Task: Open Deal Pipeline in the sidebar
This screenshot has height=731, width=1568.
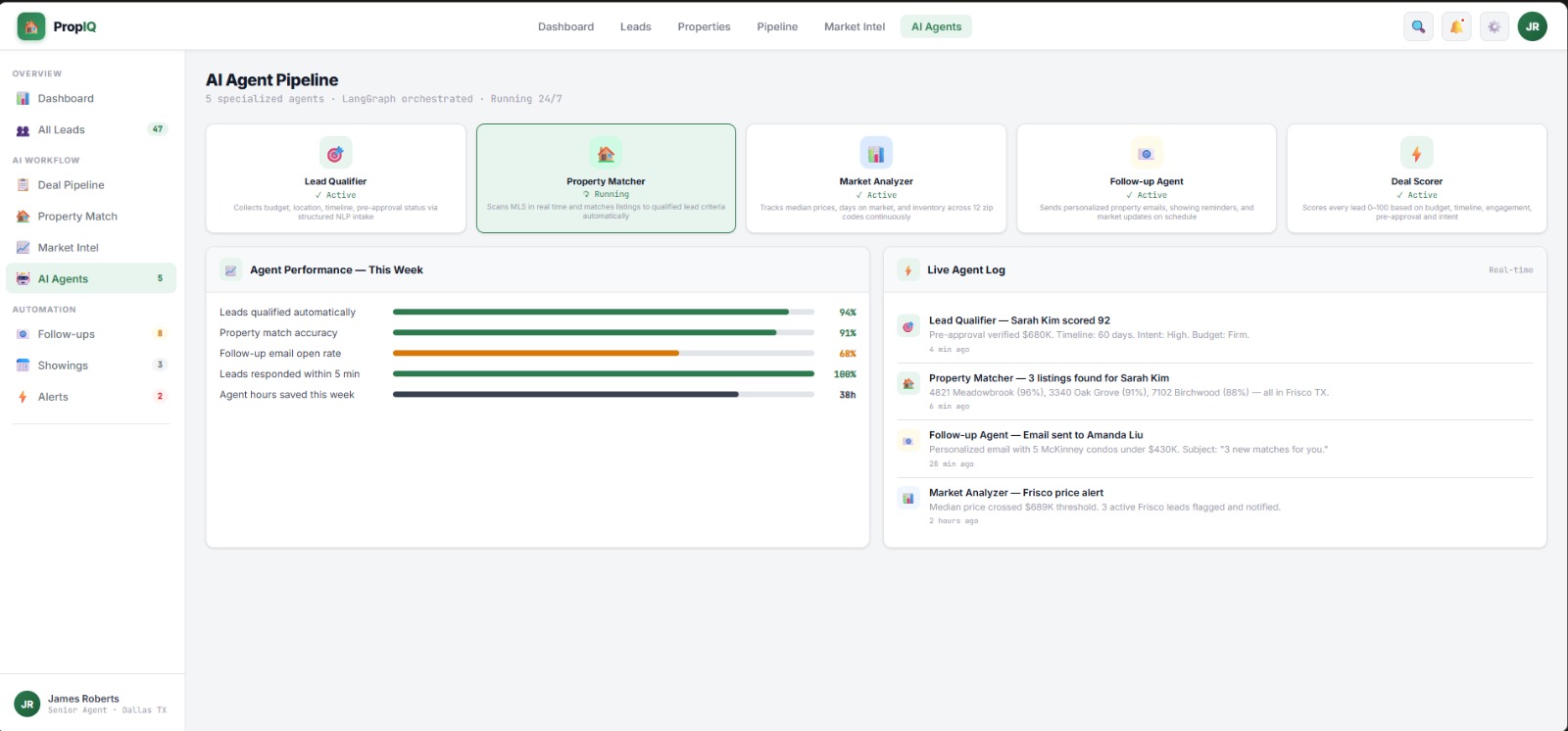Action: 91,184
